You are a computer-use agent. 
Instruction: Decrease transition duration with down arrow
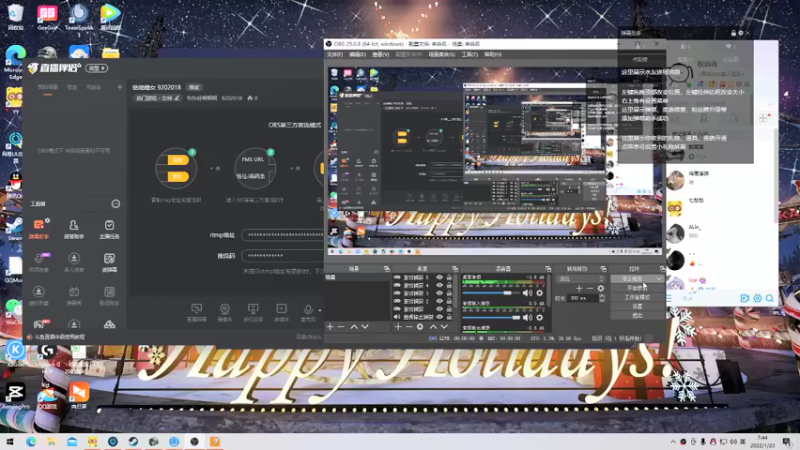(x=602, y=300)
